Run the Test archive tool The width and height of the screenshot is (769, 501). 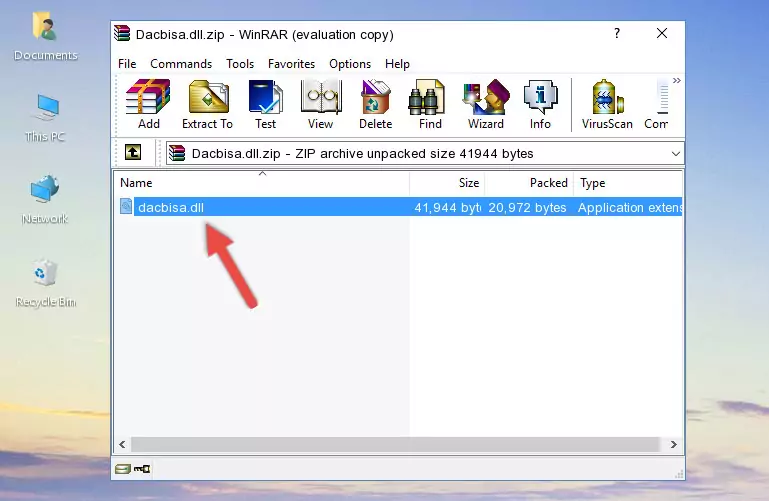tap(265, 104)
